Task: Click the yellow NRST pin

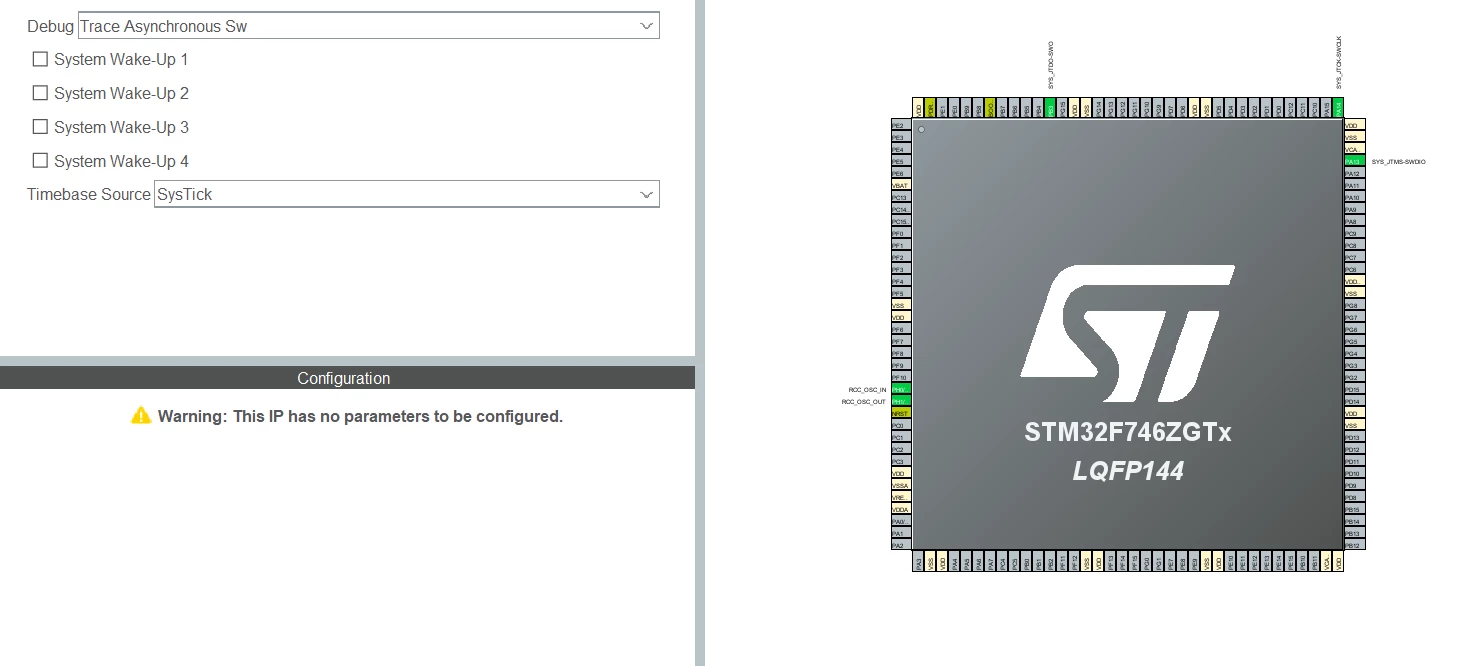Action: point(901,413)
